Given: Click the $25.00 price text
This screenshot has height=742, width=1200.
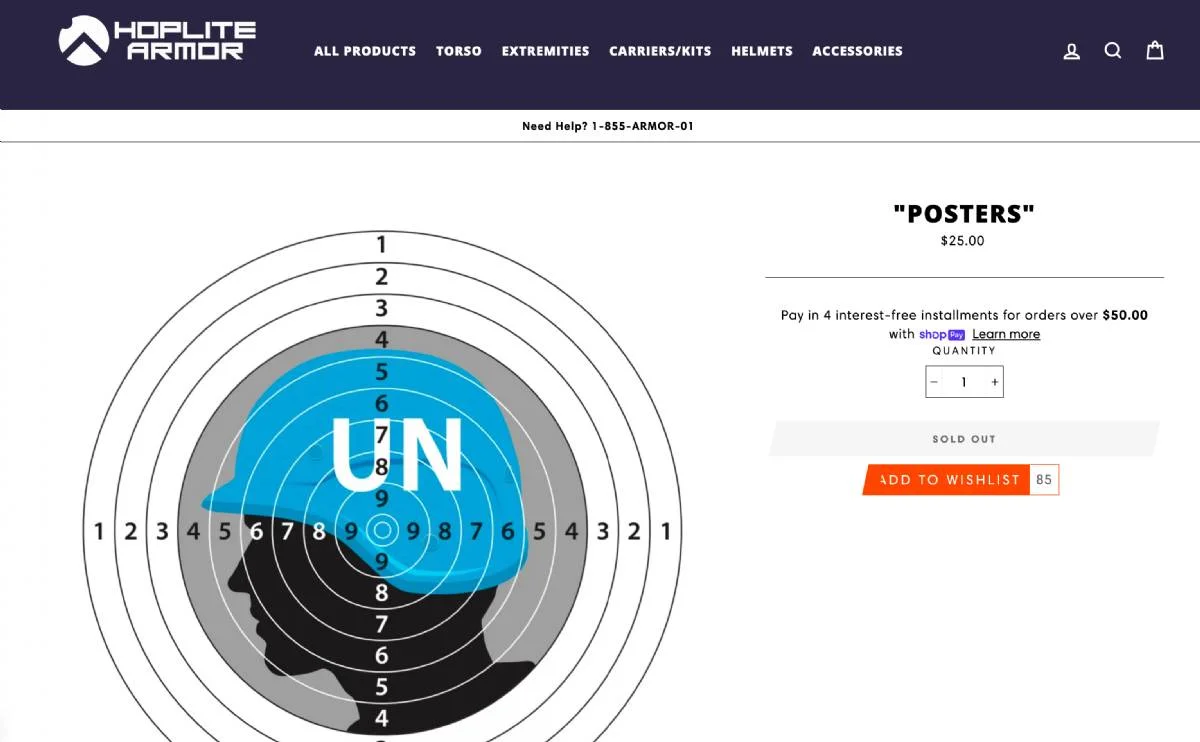Looking at the screenshot, I should click(x=962, y=241).
